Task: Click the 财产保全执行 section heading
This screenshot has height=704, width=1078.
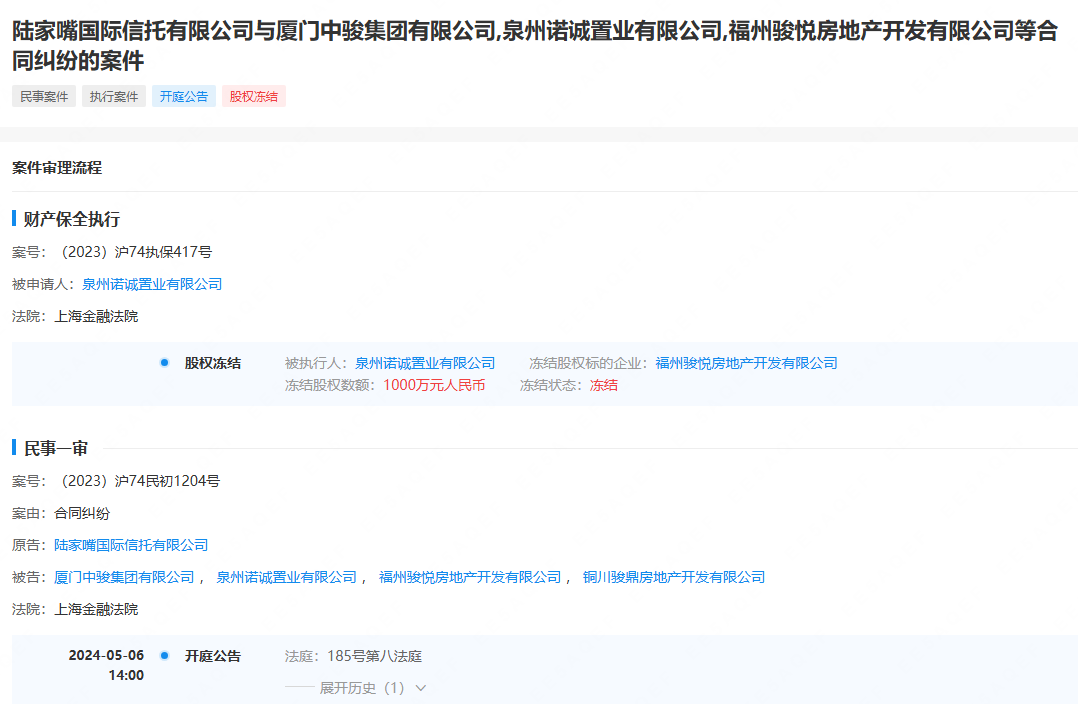Action: pyautogui.click(x=72, y=219)
